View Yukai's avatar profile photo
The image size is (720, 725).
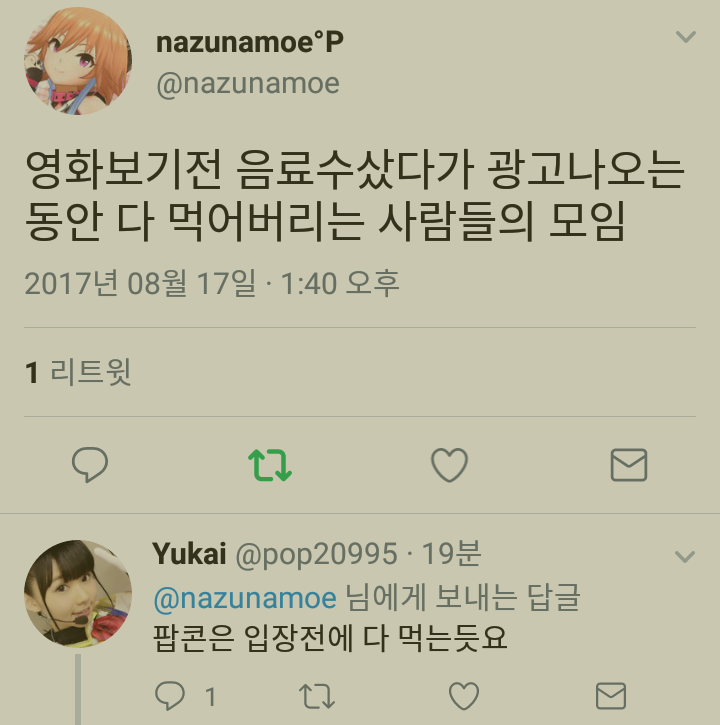(x=78, y=594)
